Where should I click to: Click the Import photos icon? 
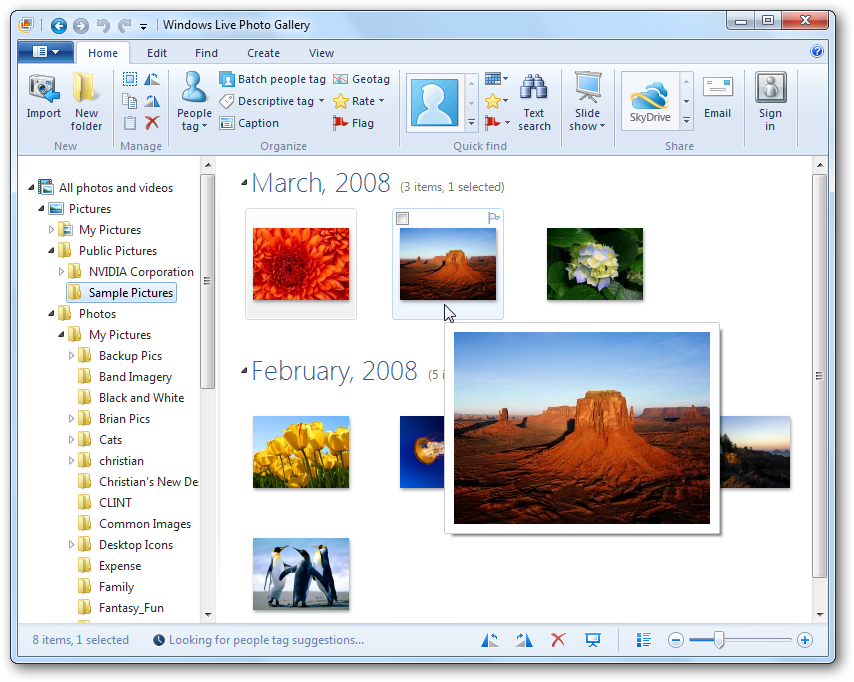[x=44, y=101]
